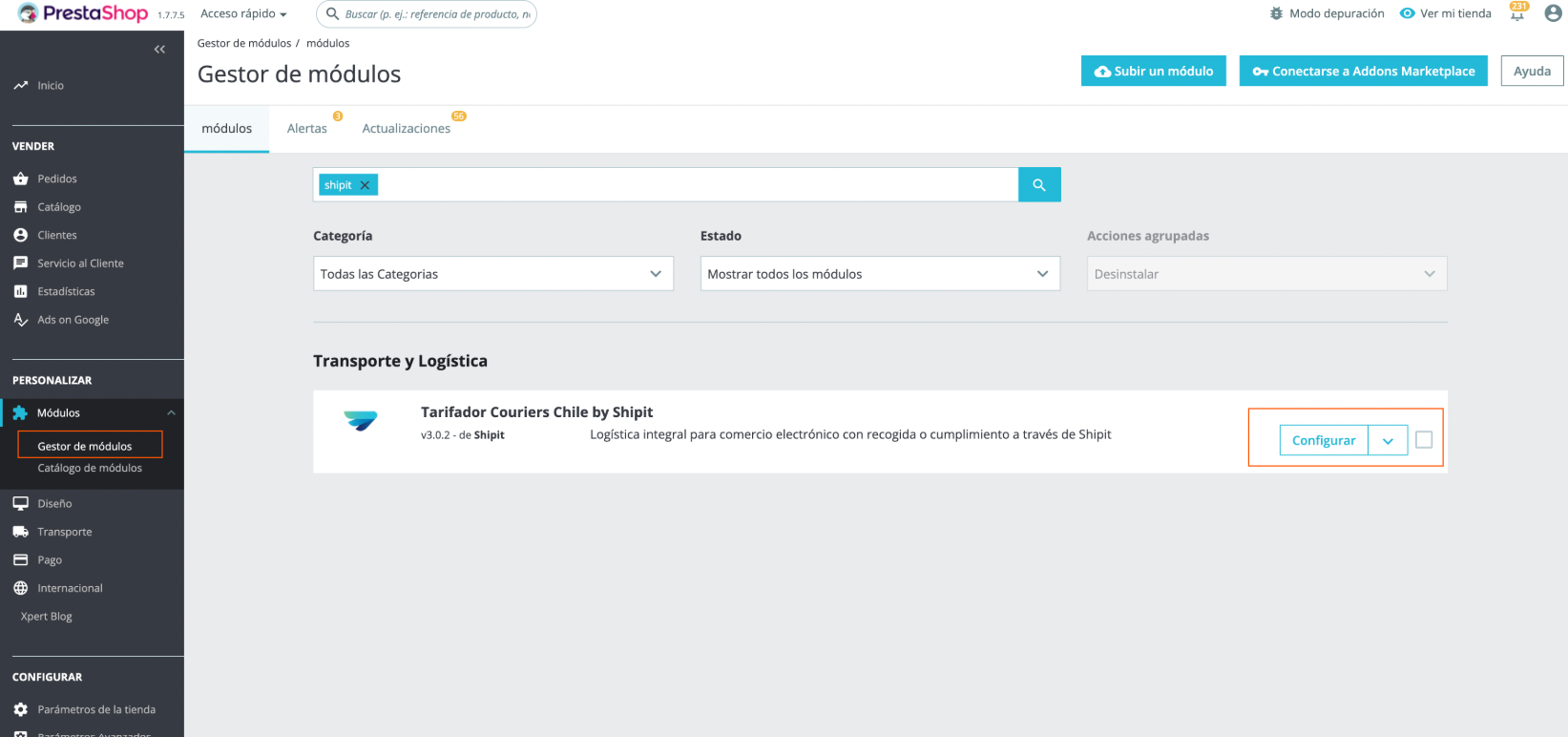Collapse the sidebar with double-chevron icon
Screen dimensions: 1568x737
click(159, 50)
